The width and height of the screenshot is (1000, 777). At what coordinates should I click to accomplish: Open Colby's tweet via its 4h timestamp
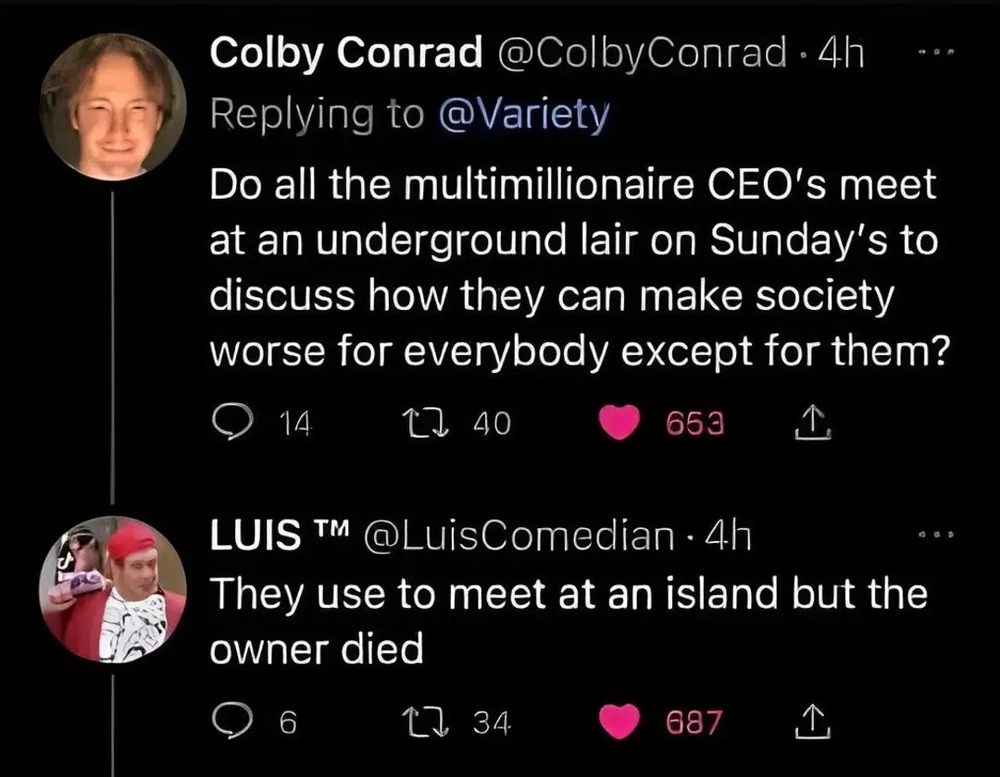tap(840, 56)
